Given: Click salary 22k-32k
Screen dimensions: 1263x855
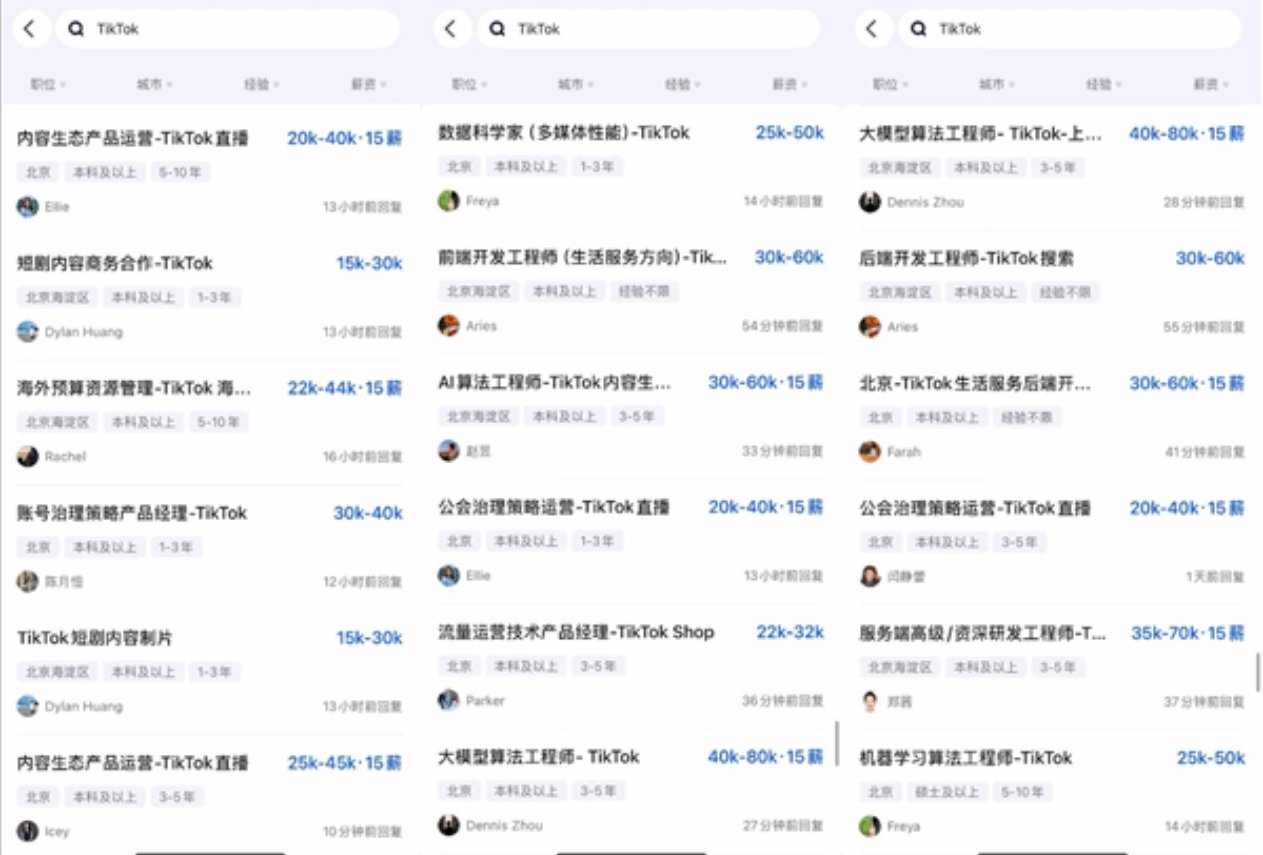Looking at the screenshot, I should click(790, 632).
